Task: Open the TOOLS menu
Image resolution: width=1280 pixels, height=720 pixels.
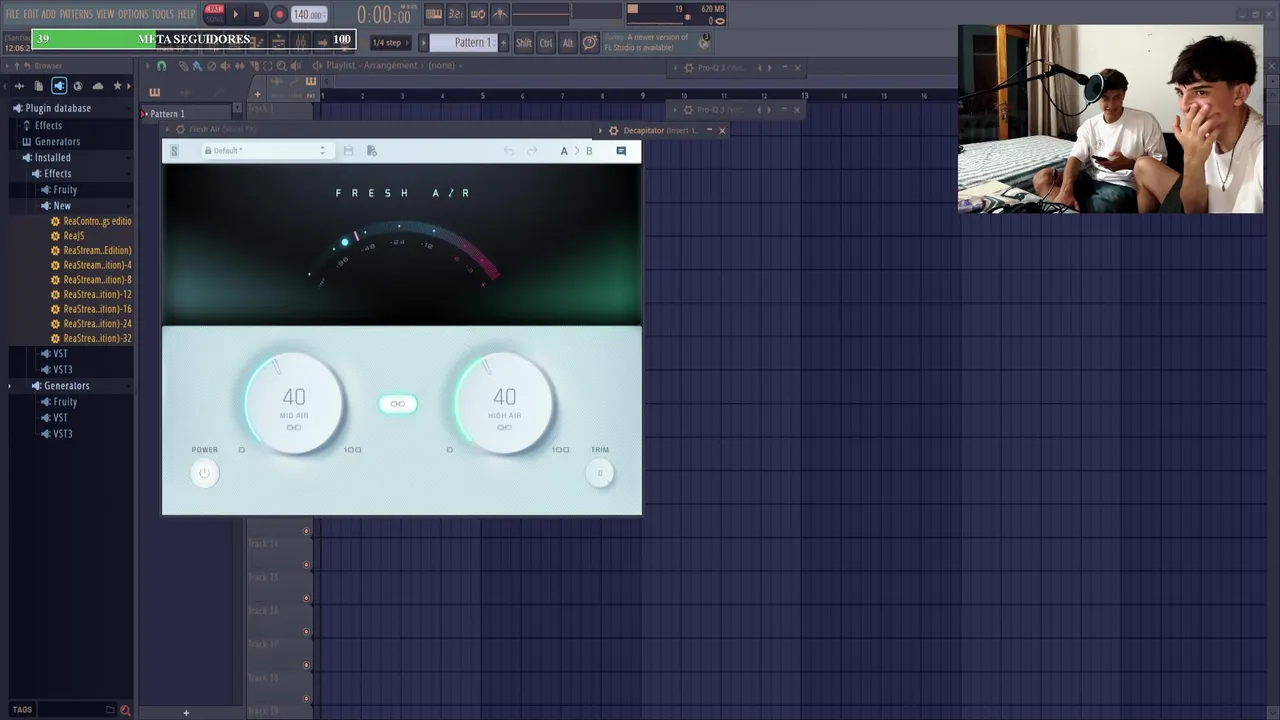Action: [162, 14]
